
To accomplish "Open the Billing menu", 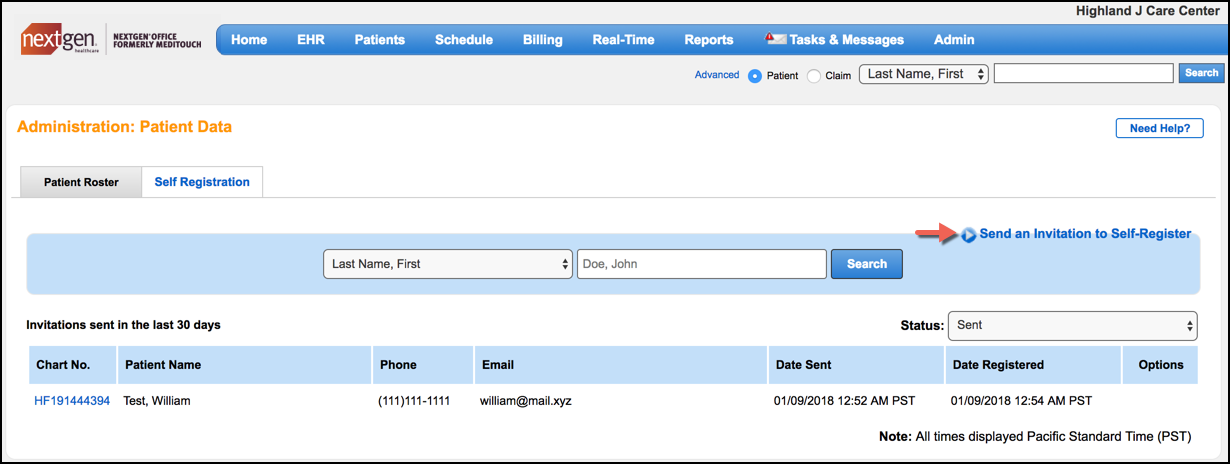I will pyautogui.click(x=543, y=40).
